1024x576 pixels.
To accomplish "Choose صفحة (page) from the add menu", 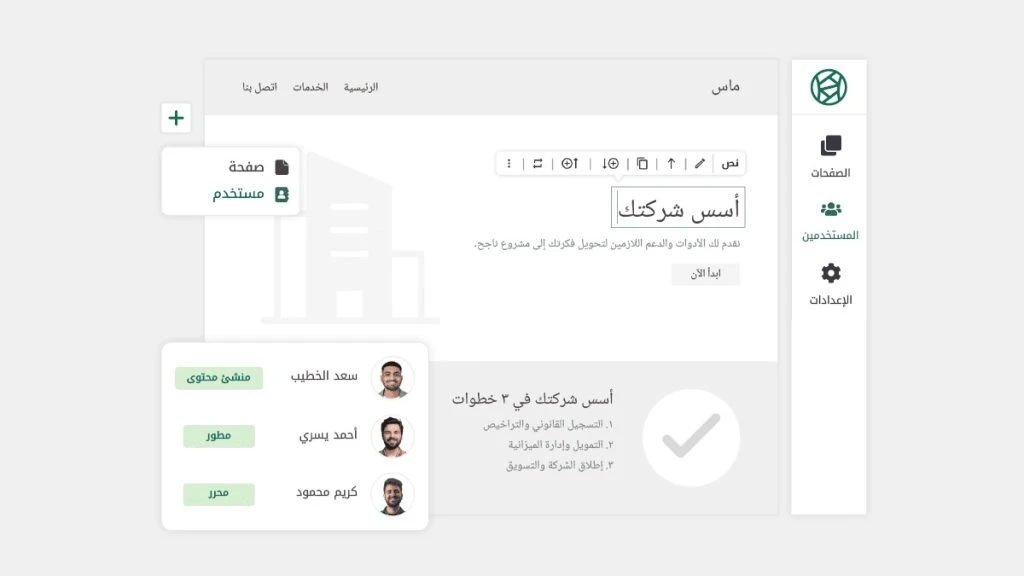I will click(259, 167).
